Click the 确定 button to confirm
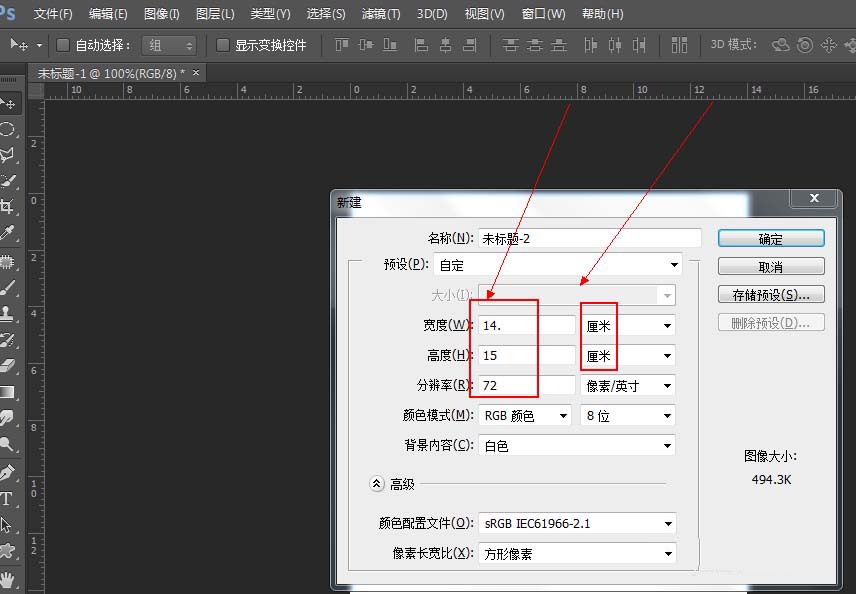Screen dimensions: 856x594 [769, 238]
